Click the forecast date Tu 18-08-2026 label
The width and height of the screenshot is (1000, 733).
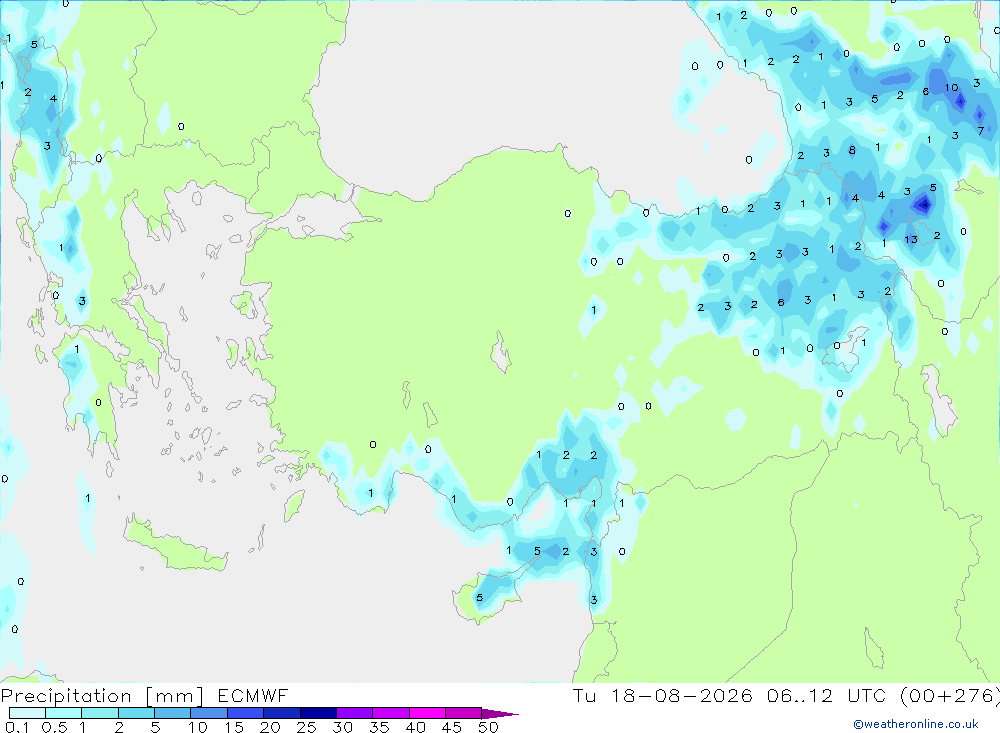pyautogui.click(x=662, y=695)
